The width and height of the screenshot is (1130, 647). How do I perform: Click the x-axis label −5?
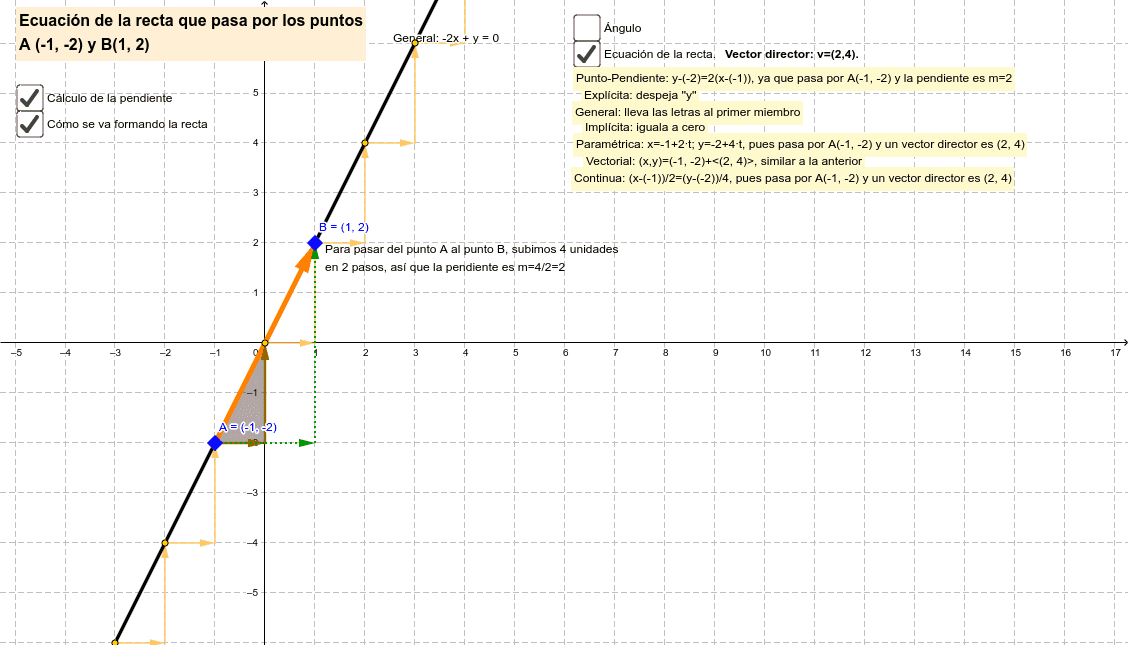coord(16,353)
